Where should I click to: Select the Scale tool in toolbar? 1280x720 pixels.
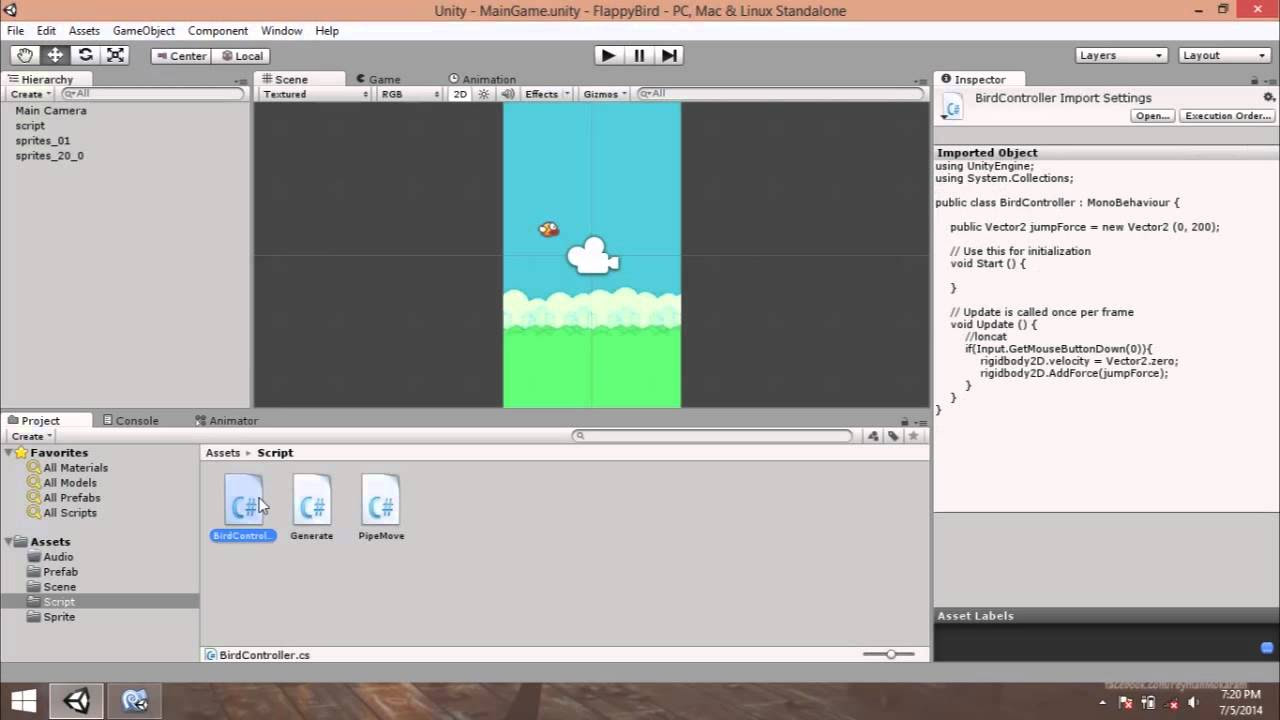pyautogui.click(x=115, y=56)
